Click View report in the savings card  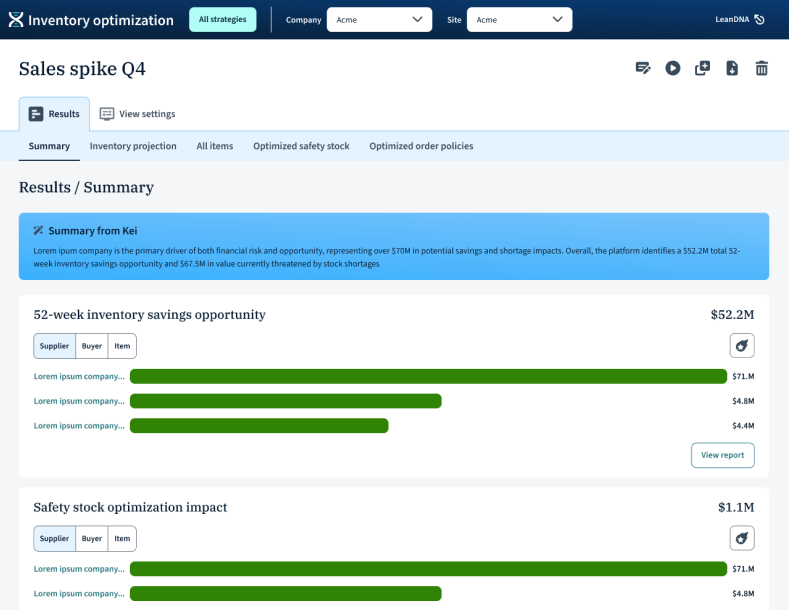coord(723,455)
